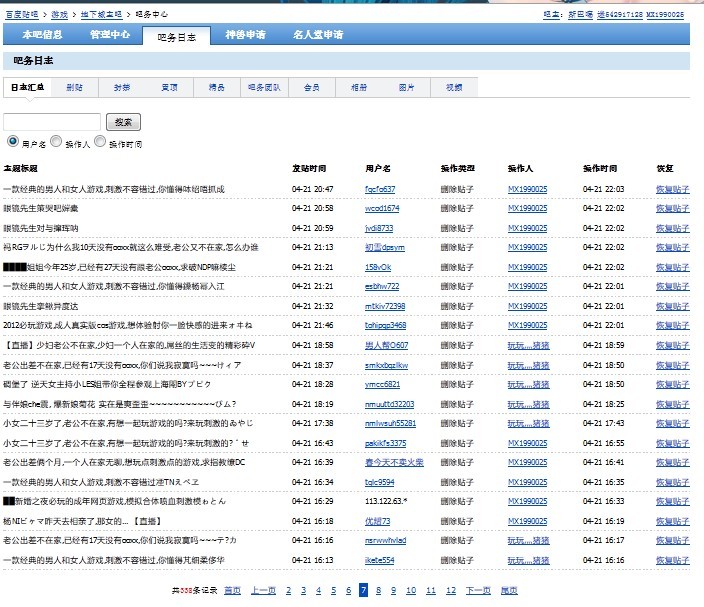Open user nmuuttd32203 profile link
Viewport: 704px width, 607px height.
pyautogui.click(x=389, y=404)
